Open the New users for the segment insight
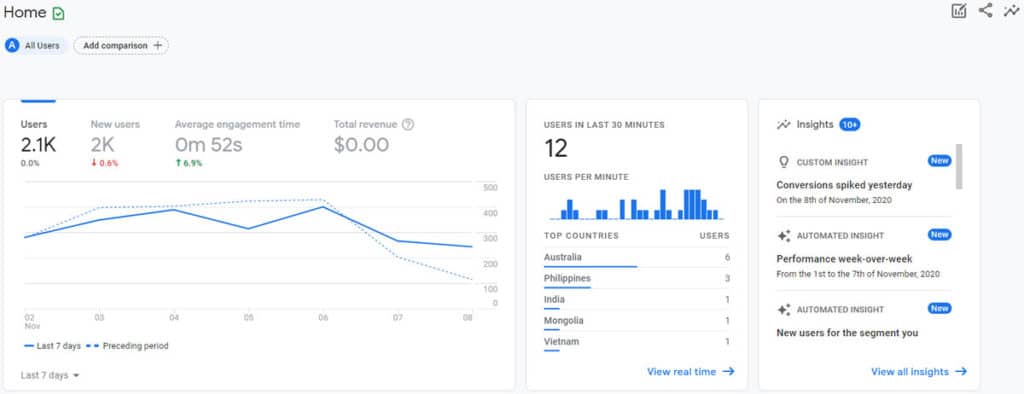This screenshot has height=394, width=1024. pyautogui.click(x=847, y=333)
